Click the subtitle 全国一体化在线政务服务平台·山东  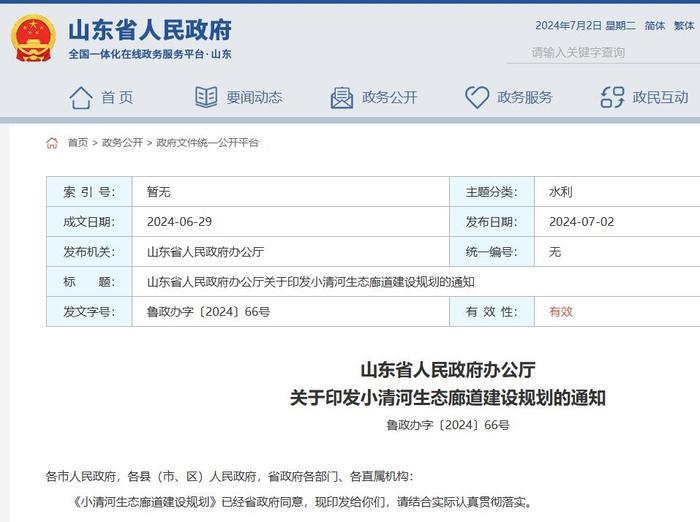click(x=150, y=54)
